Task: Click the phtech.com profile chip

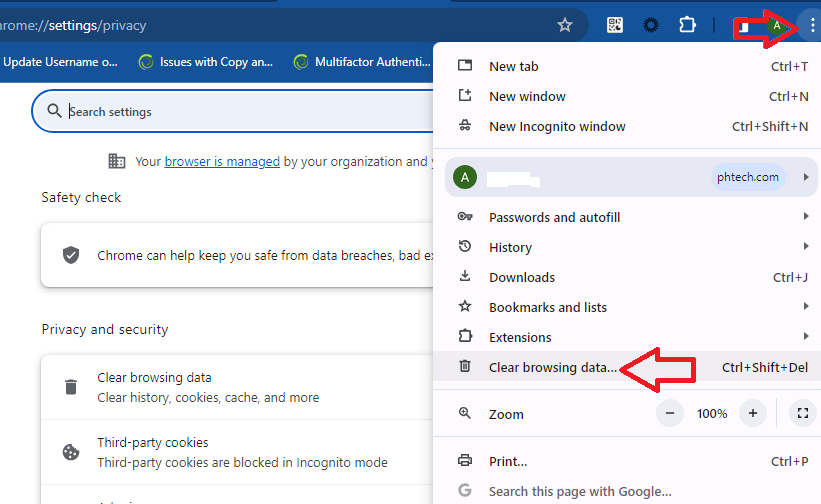Action: 747,177
